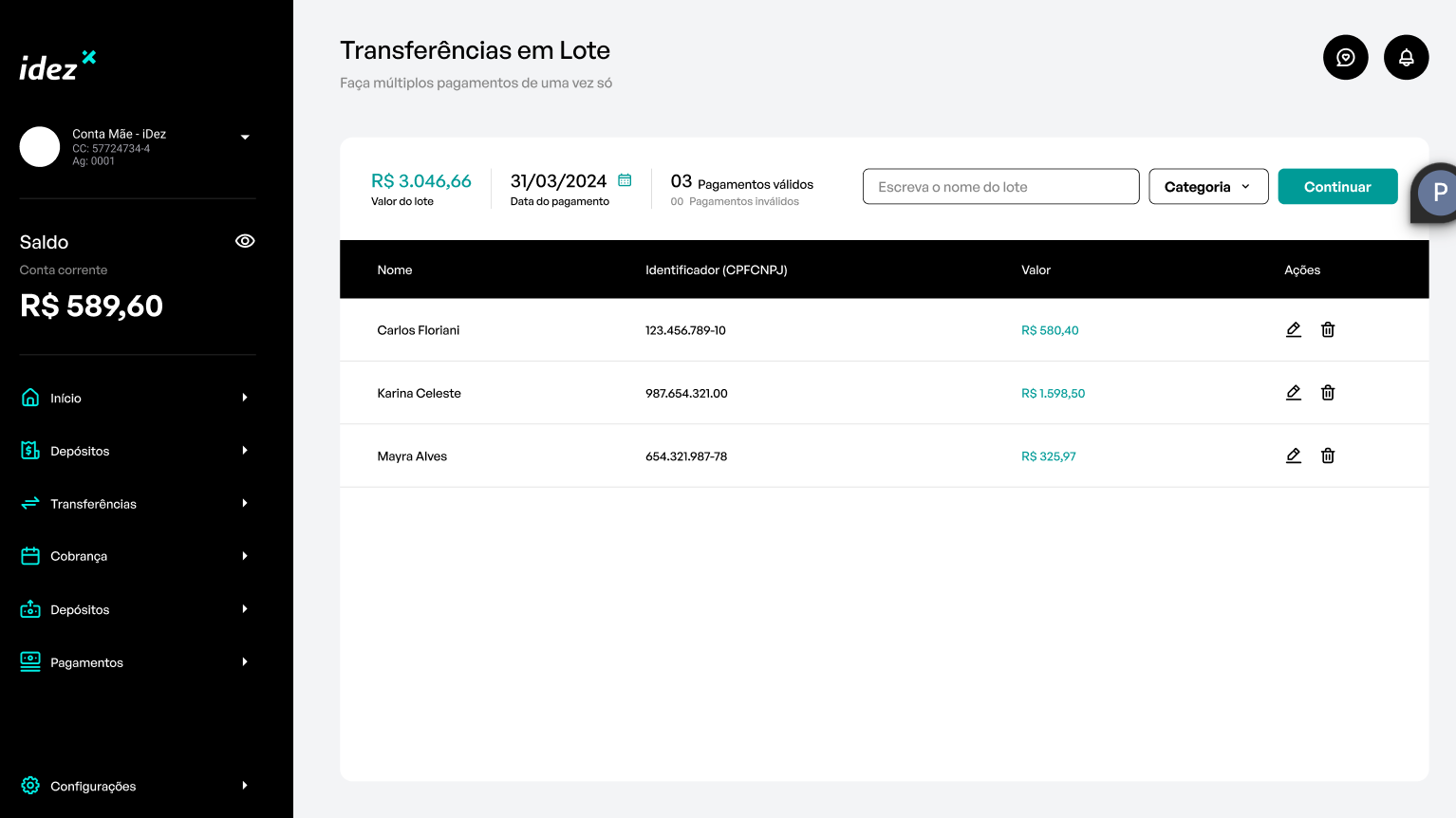Viewport: 1456px width, 818px height.
Task: Open the Categoria dropdown
Action: point(1208,187)
